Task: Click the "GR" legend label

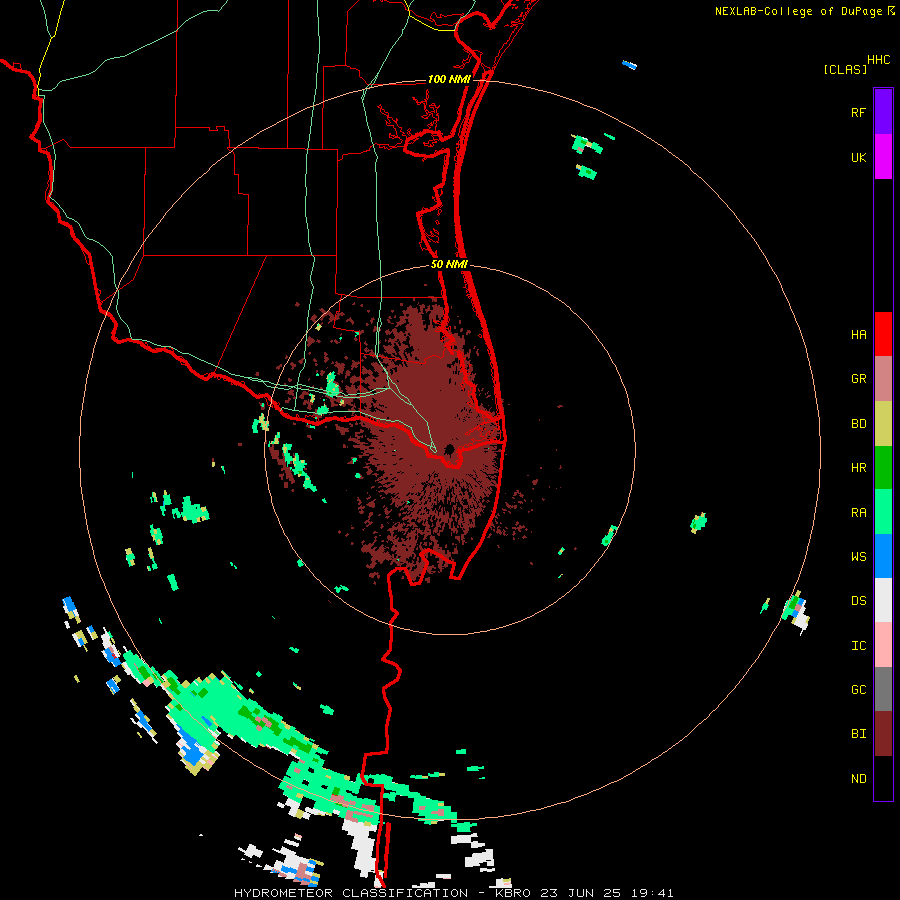Action: [858, 379]
